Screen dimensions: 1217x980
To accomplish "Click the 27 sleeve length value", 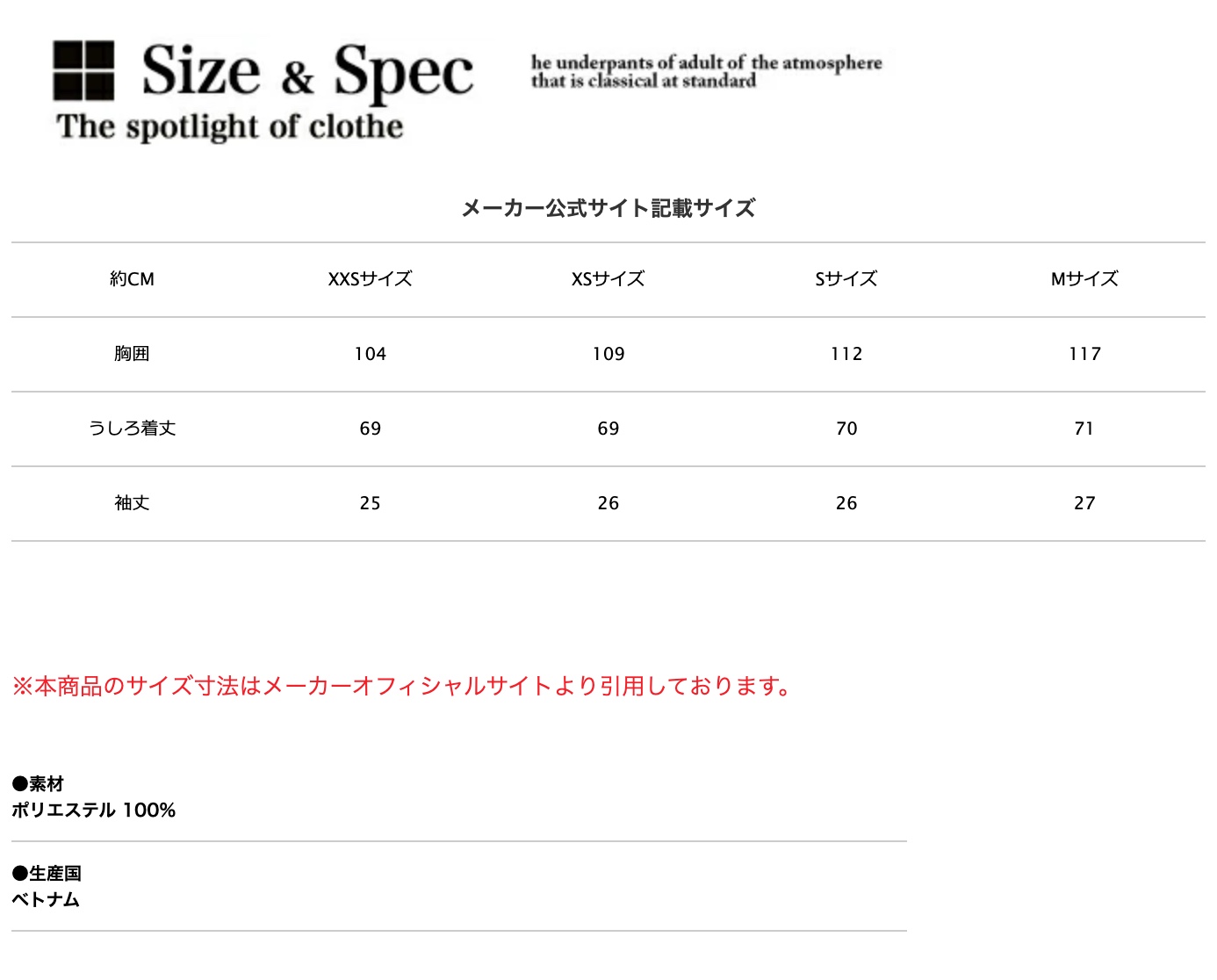I will [x=1084, y=503].
